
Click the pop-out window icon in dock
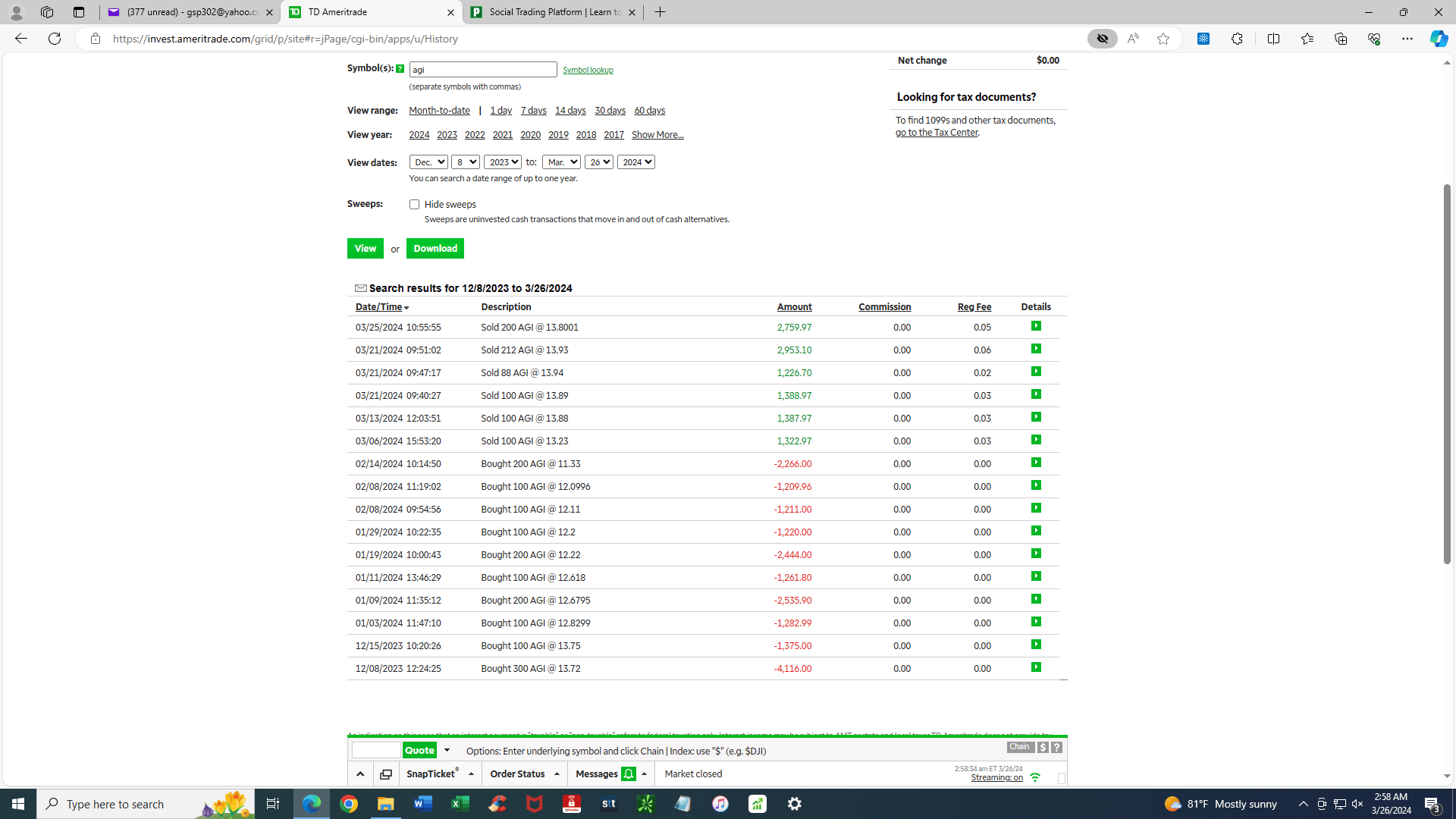tap(386, 774)
